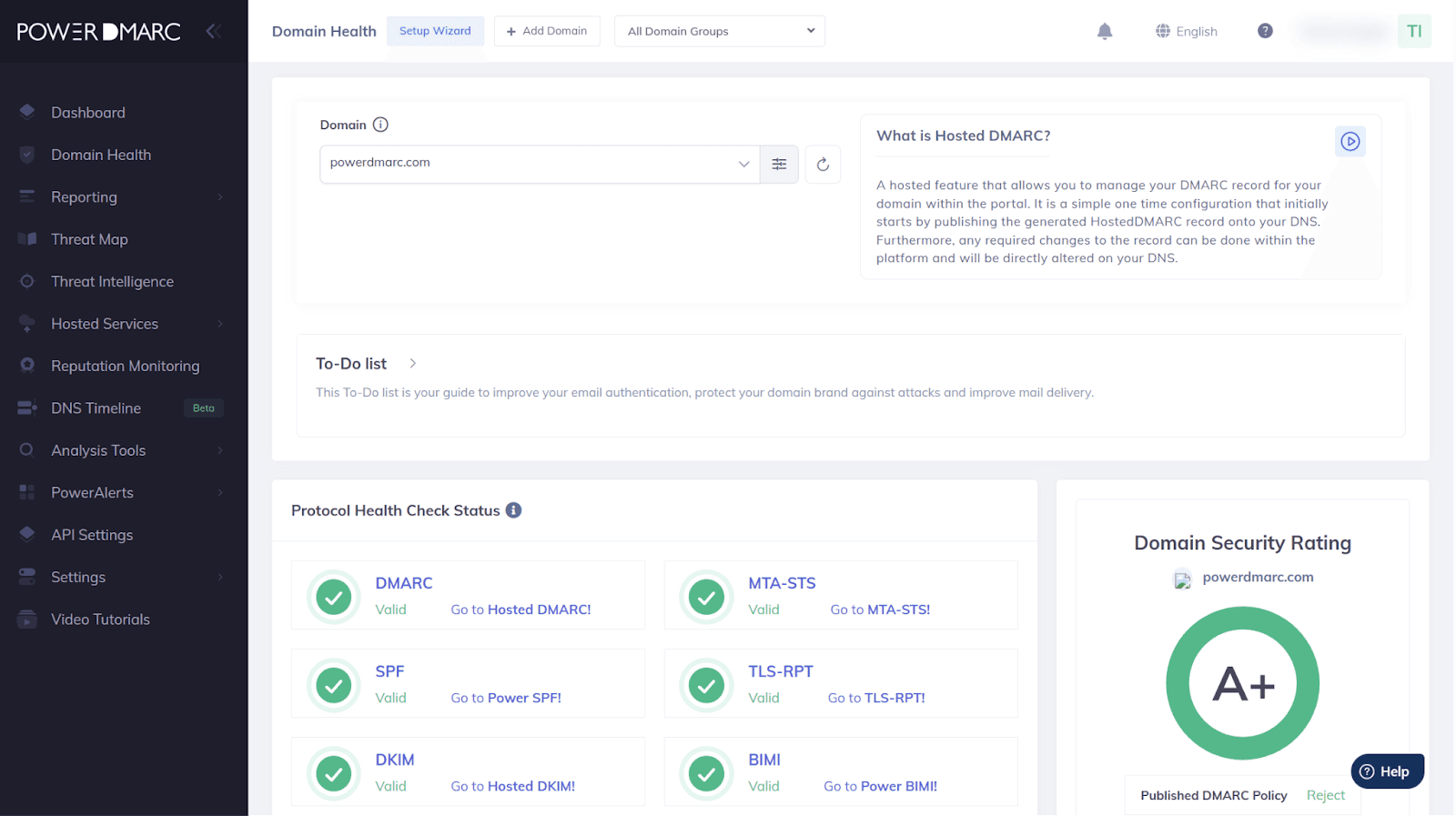Click the Domain Health shield icon
The width and height of the screenshot is (1456, 816).
pyautogui.click(x=27, y=155)
